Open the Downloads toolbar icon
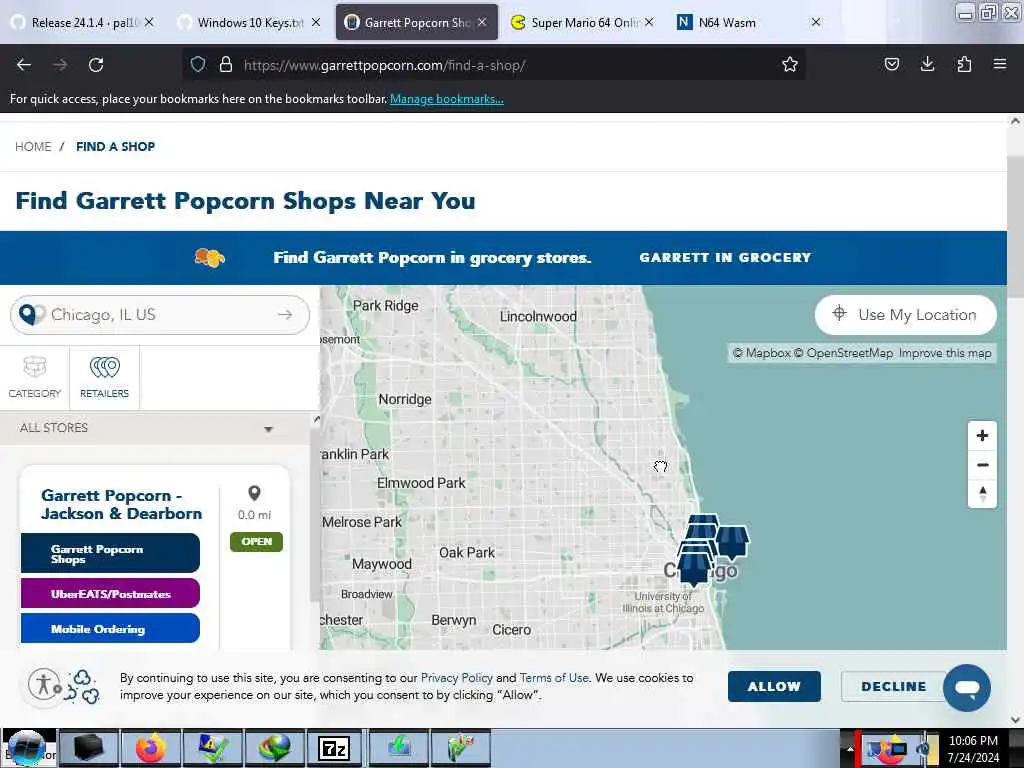Image resolution: width=1024 pixels, height=768 pixels. pyautogui.click(x=927, y=64)
